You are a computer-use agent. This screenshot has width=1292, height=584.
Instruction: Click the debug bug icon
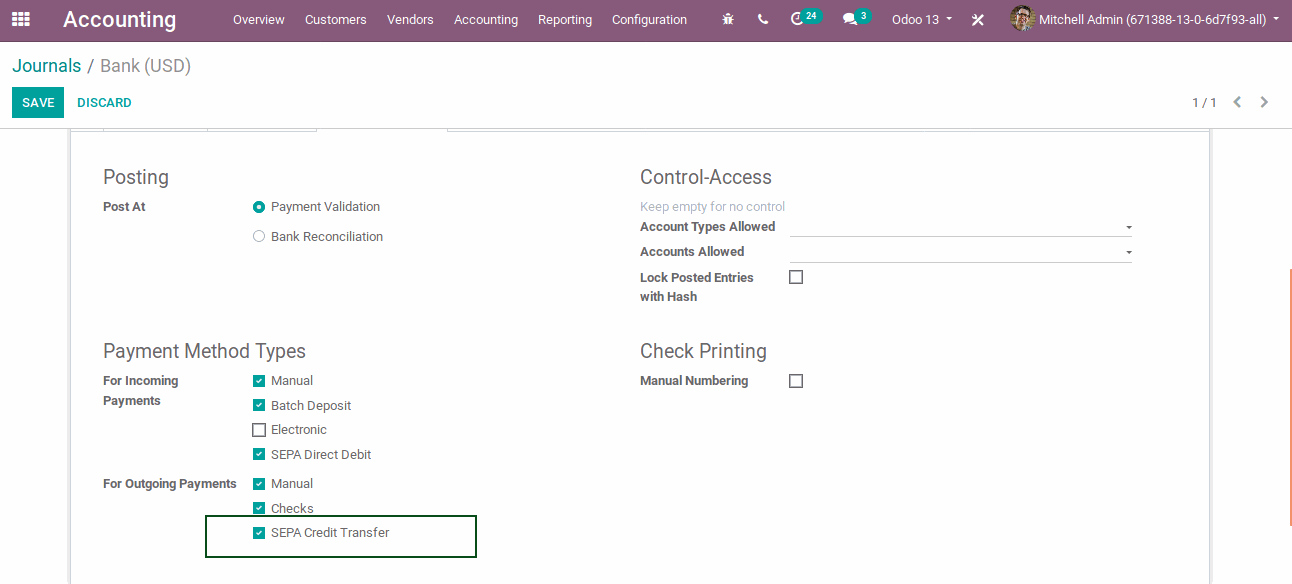click(728, 19)
